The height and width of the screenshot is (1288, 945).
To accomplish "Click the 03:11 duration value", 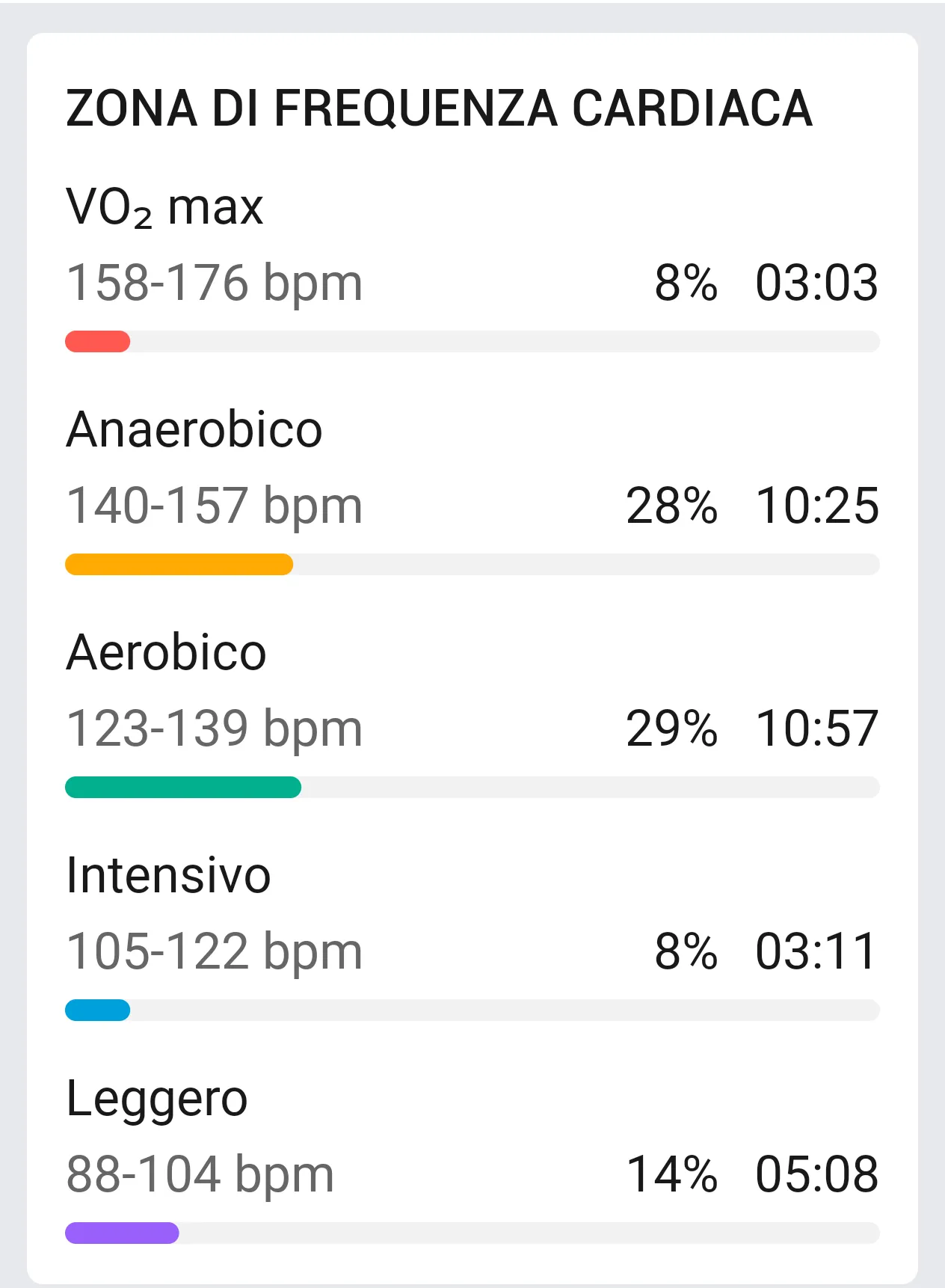I will tap(816, 952).
